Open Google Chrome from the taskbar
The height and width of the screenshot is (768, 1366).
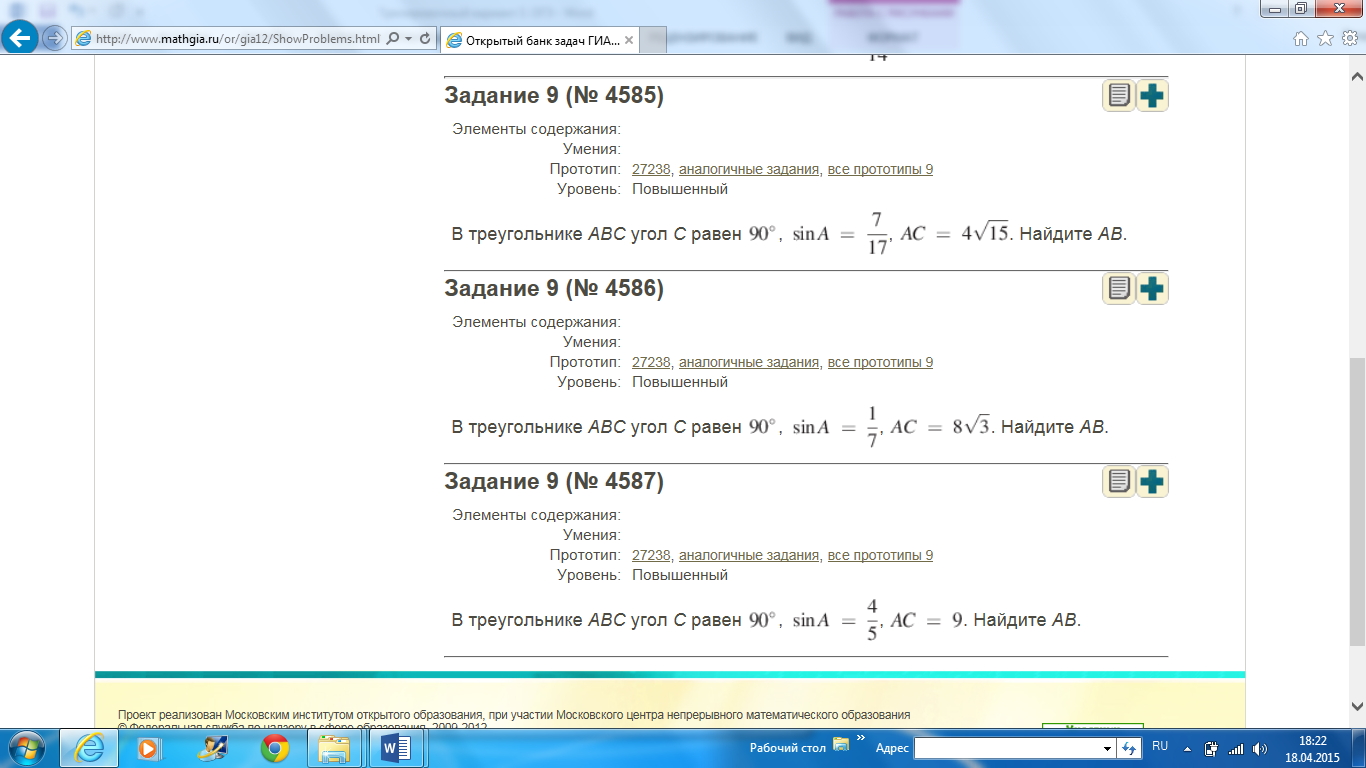[275, 748]
